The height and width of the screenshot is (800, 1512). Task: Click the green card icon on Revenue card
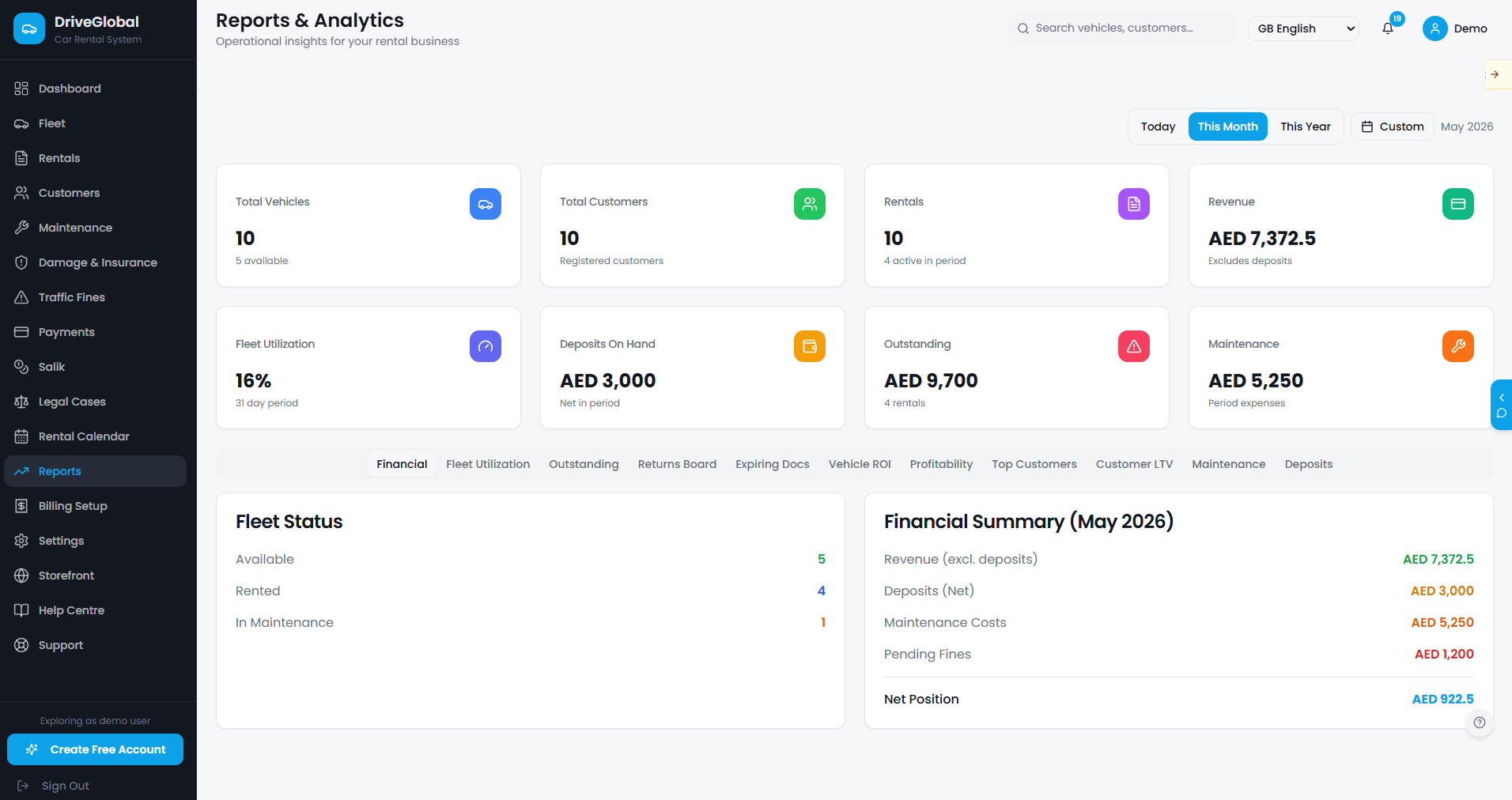pyautogui.click(x=1458, y=204)
